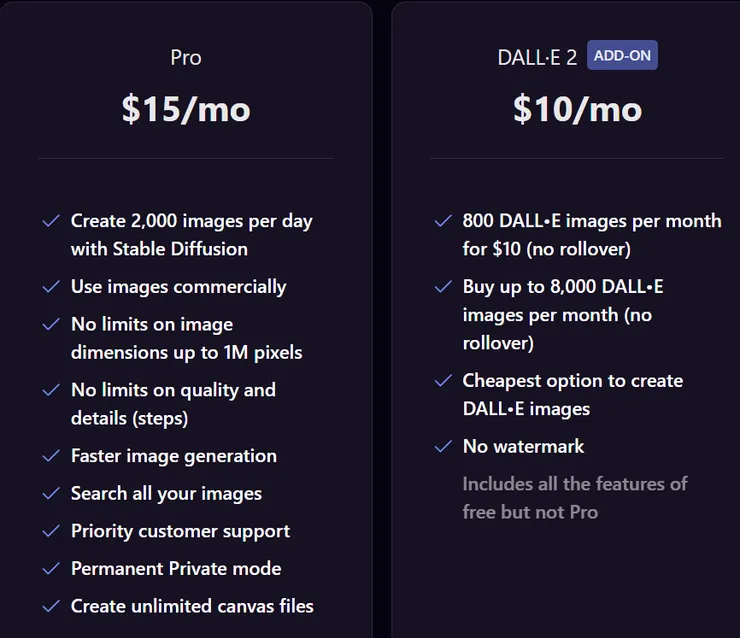
Task: Click the checkmark next to "Faster image generation"
Action: 51,456
